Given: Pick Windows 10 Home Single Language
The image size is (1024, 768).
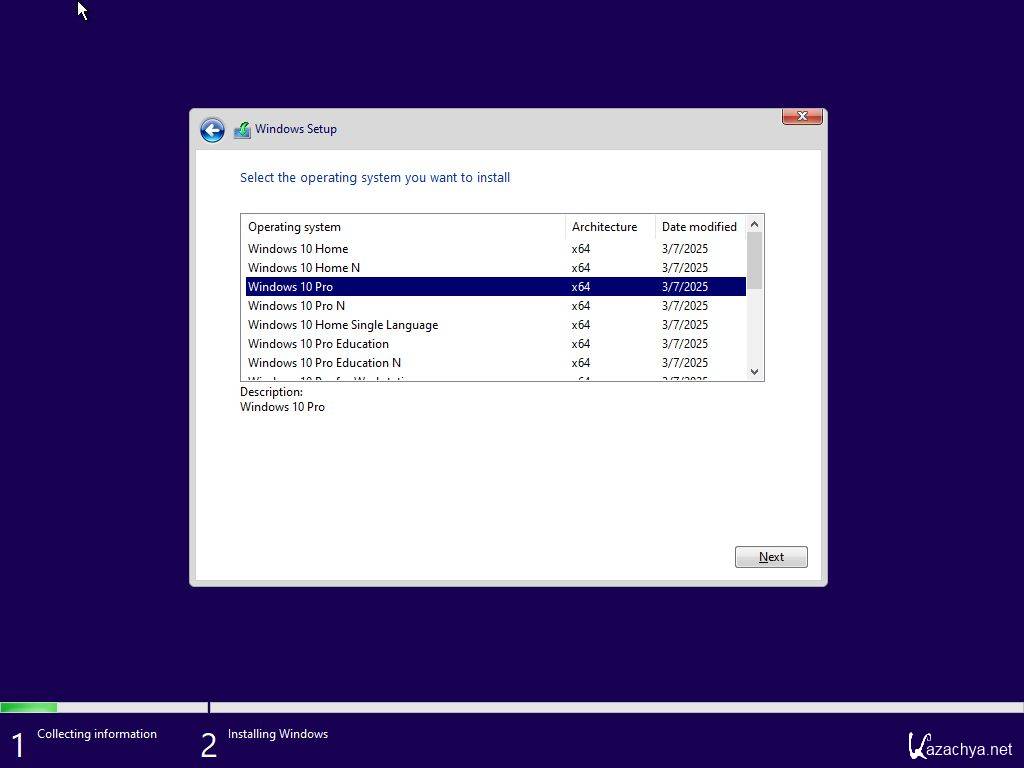Looking at the screenshot, I should coord(343,325).
